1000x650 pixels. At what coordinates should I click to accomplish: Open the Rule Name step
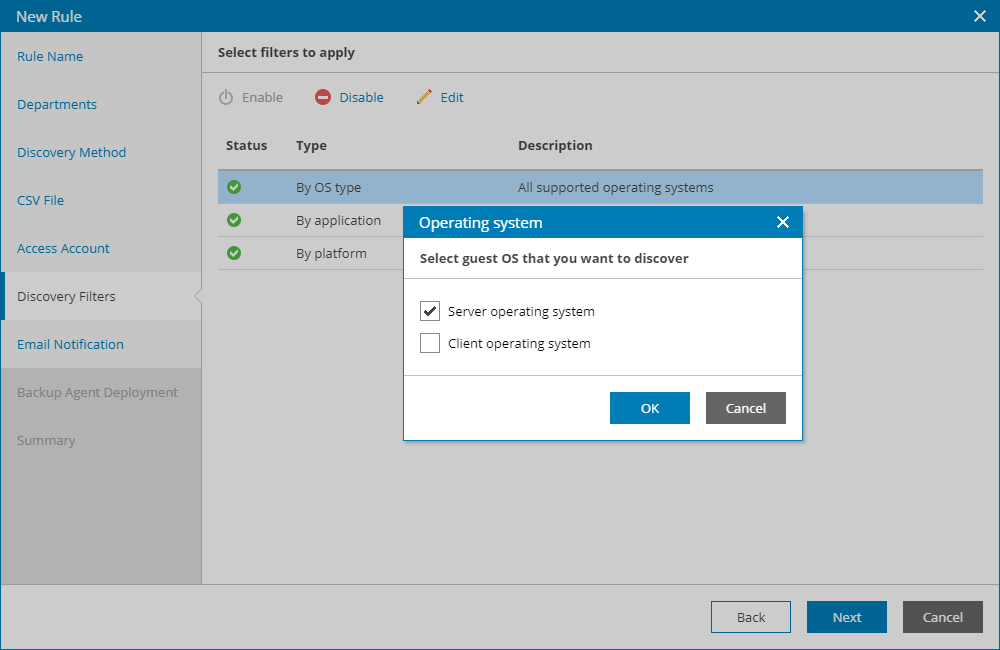click(50, 56)
